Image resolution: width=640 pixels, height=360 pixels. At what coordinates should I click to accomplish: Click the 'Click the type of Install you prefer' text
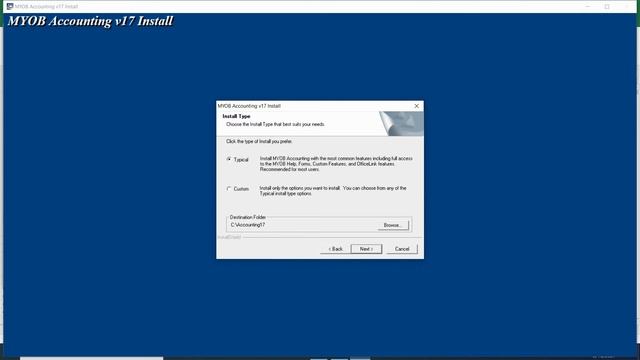tap(259, 141)
